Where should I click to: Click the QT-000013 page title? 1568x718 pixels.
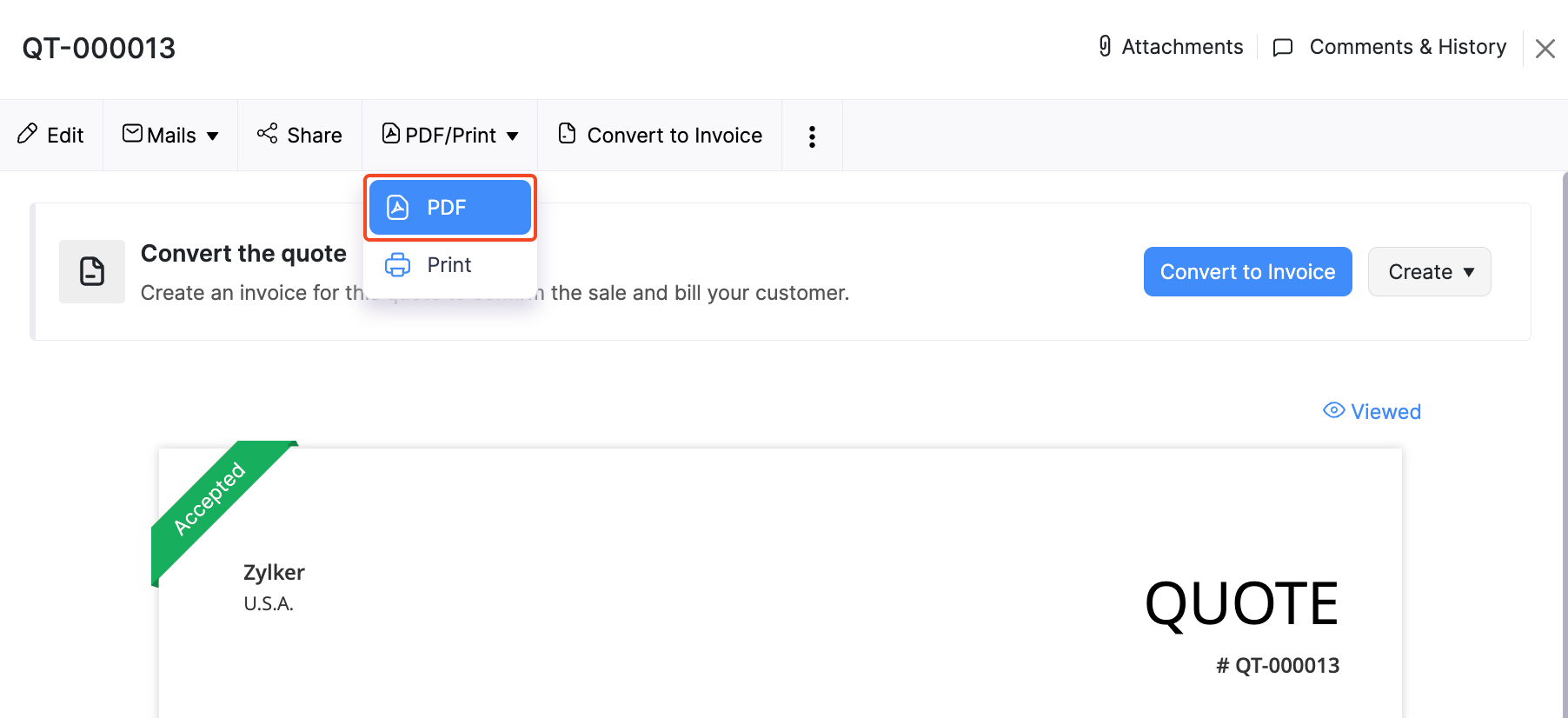coord(99,48)
